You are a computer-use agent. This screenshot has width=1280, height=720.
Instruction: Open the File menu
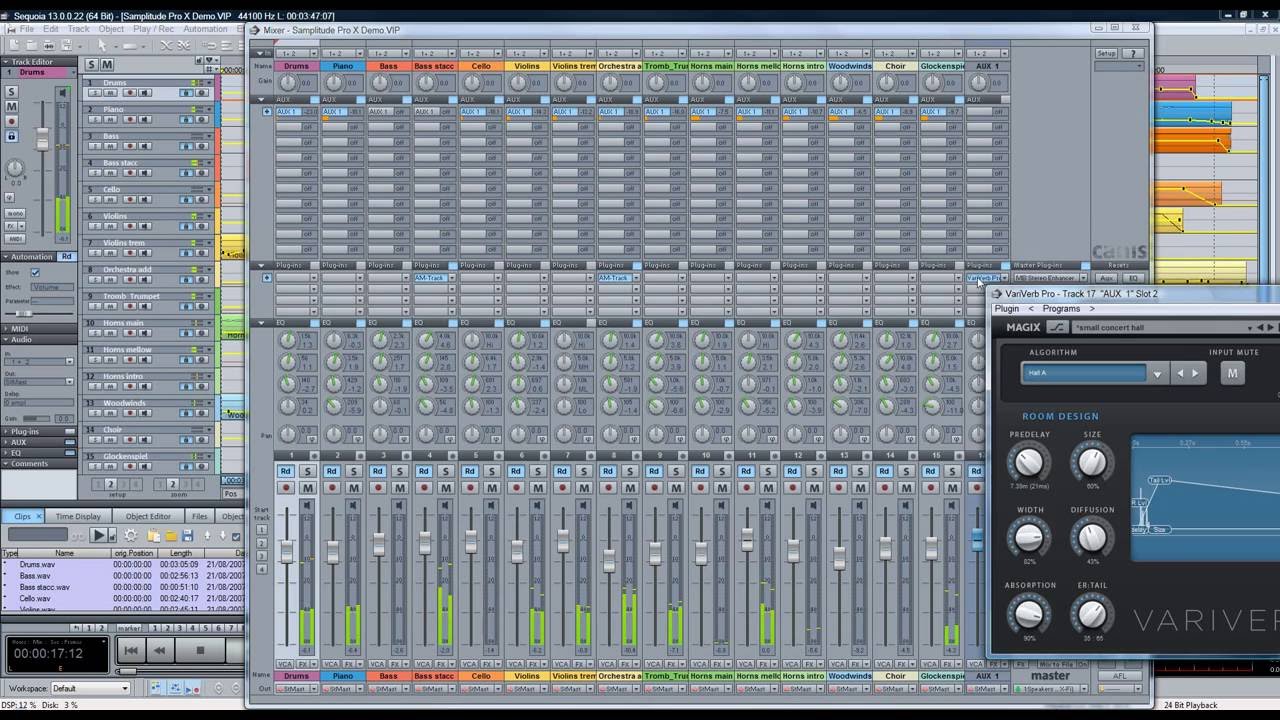[x=28, y=29]
